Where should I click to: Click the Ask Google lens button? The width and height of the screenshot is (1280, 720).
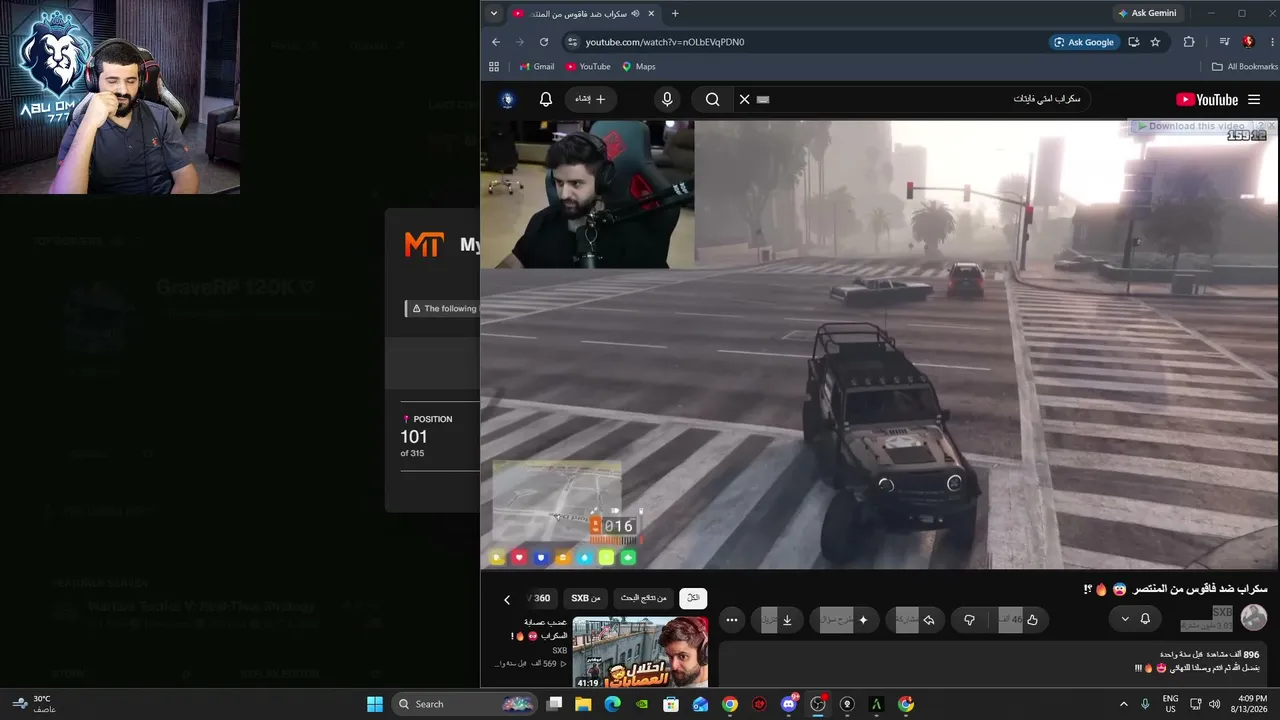coord(1083,42)
